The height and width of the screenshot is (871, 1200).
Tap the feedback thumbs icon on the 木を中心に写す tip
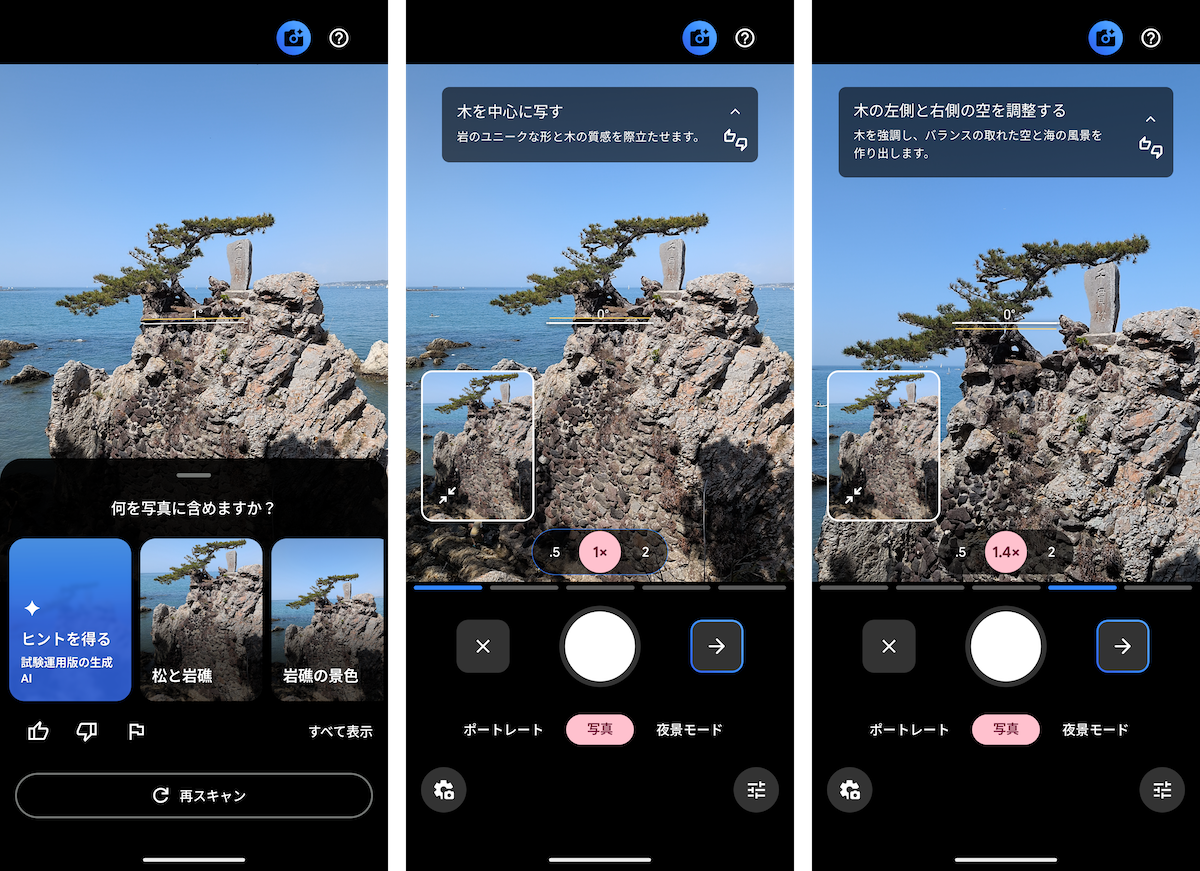point(735,141)
